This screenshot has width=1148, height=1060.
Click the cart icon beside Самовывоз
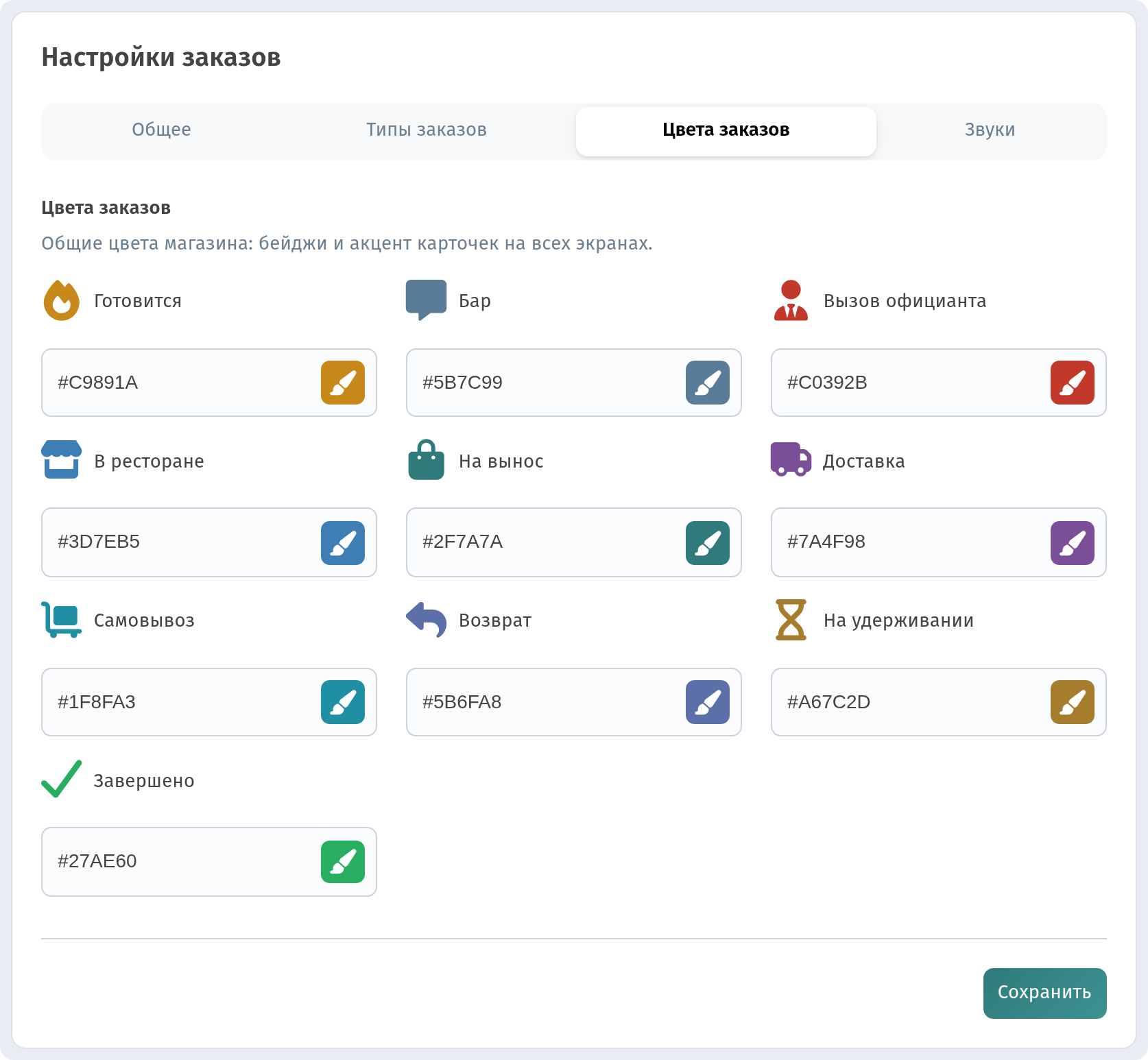[62, 620]
